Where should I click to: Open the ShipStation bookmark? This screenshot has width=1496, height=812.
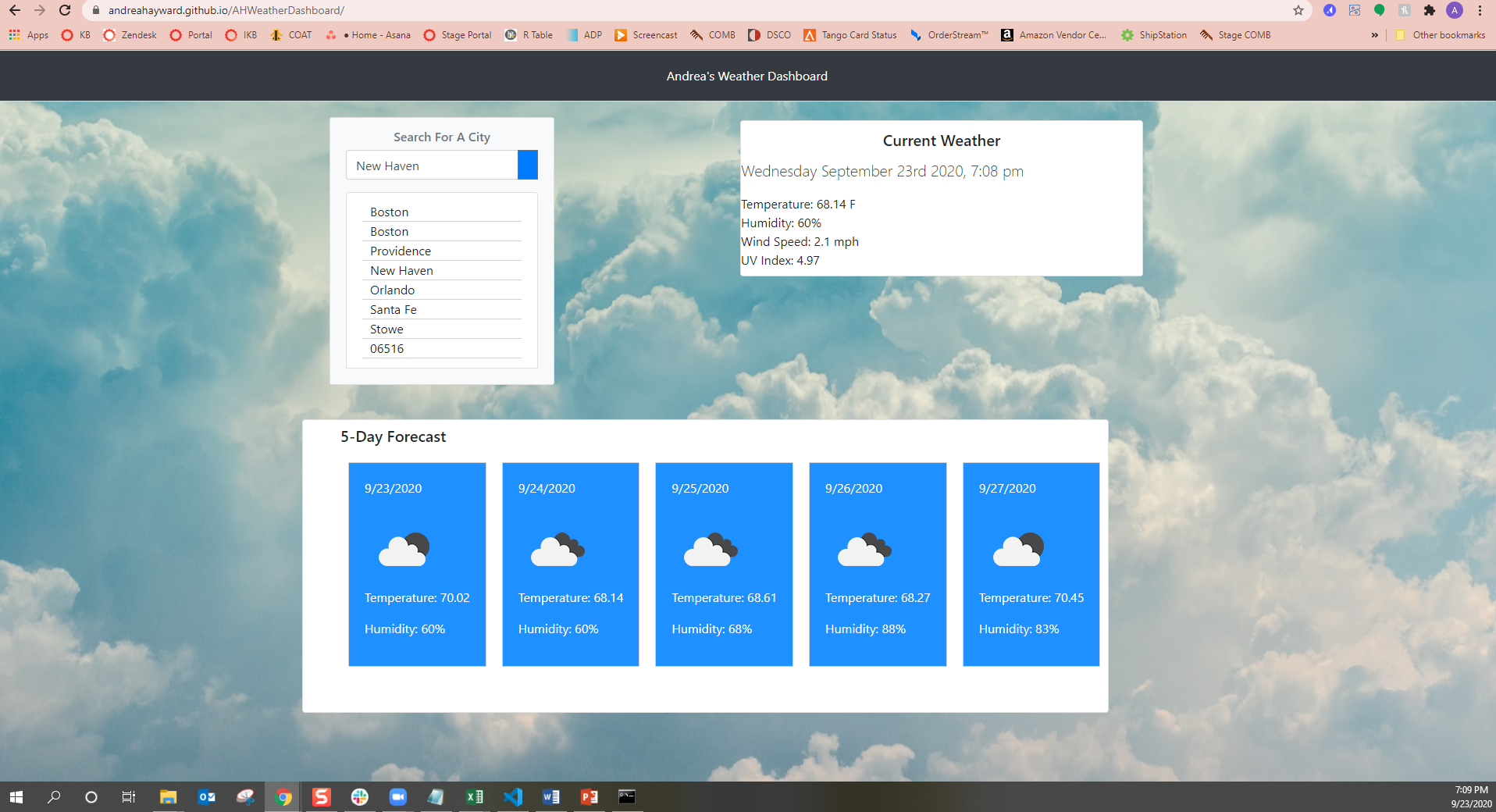pyautogui.click(x=1154, y=35)
